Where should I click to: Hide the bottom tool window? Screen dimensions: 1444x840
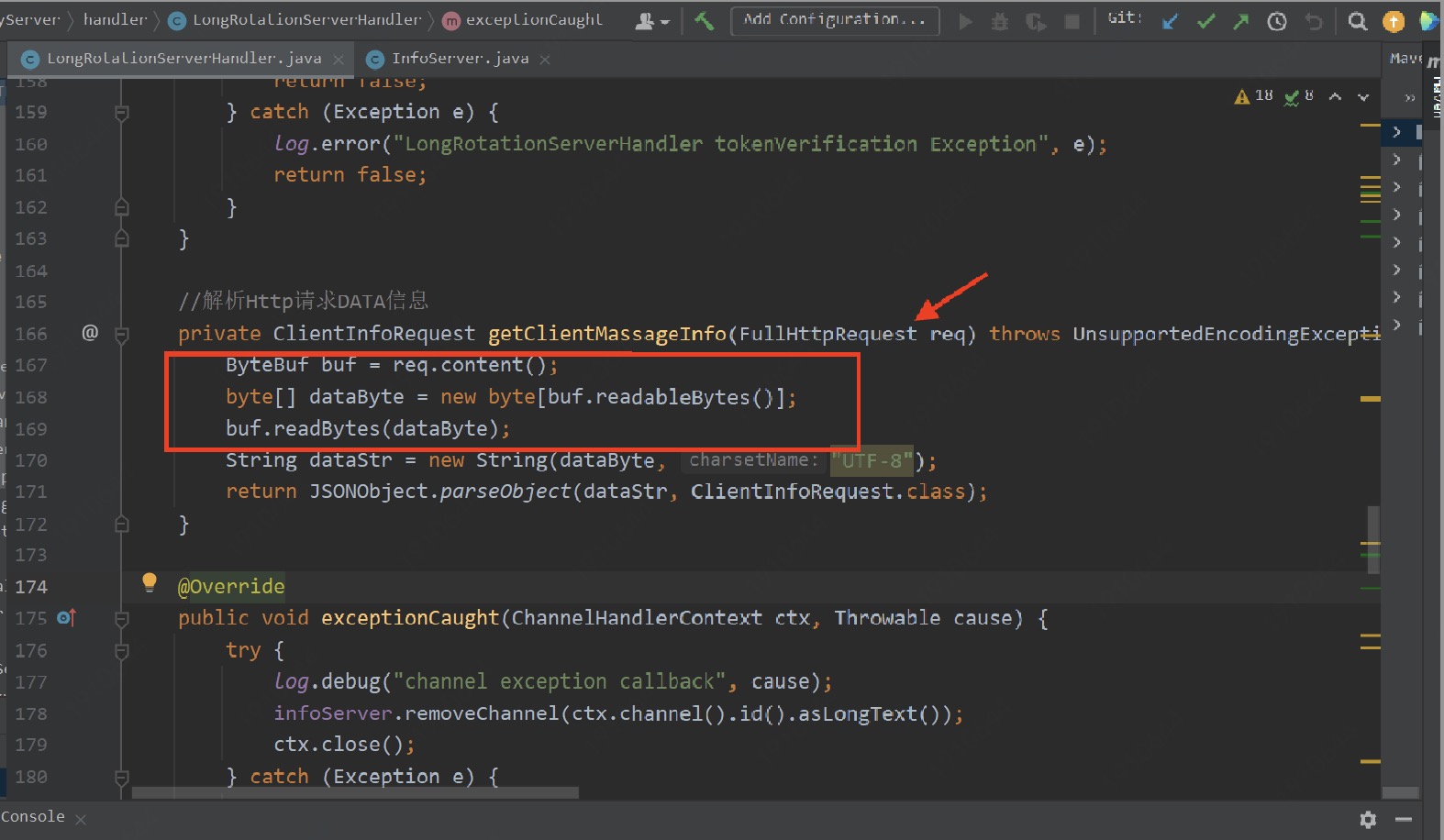point(1404,819)
